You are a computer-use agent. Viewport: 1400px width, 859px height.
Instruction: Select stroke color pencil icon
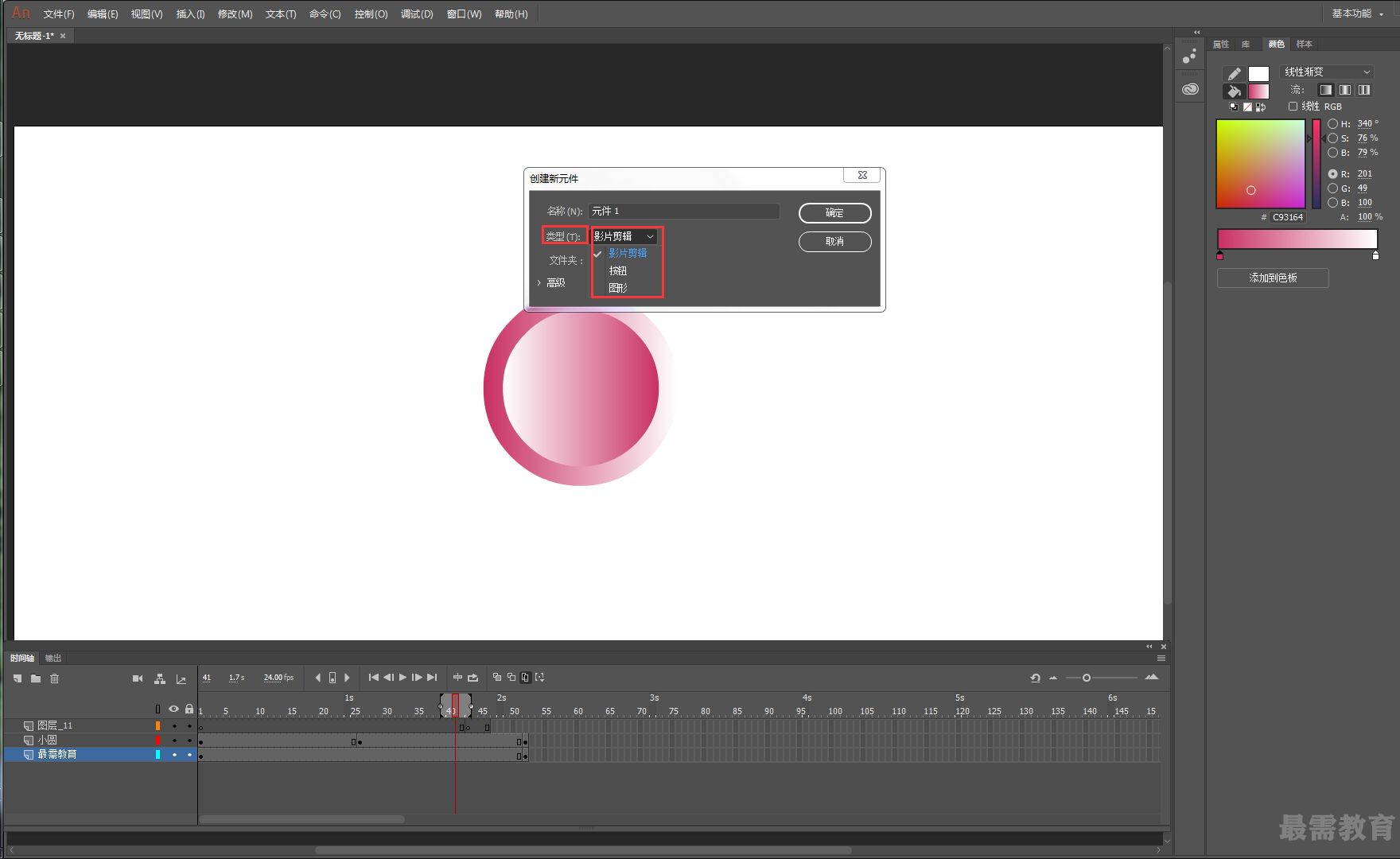coord(1234,74)
